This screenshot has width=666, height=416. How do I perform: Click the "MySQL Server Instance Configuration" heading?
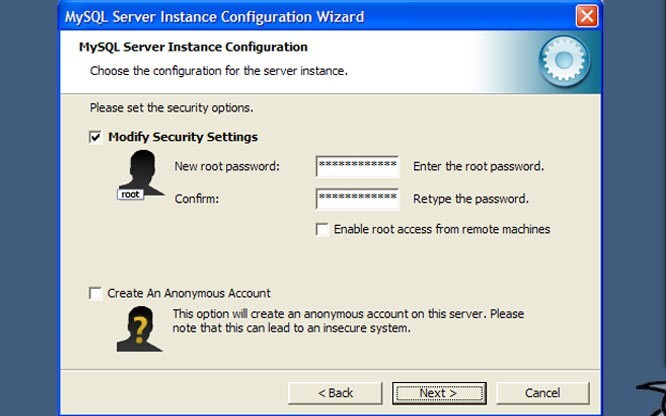click(192, 47)
